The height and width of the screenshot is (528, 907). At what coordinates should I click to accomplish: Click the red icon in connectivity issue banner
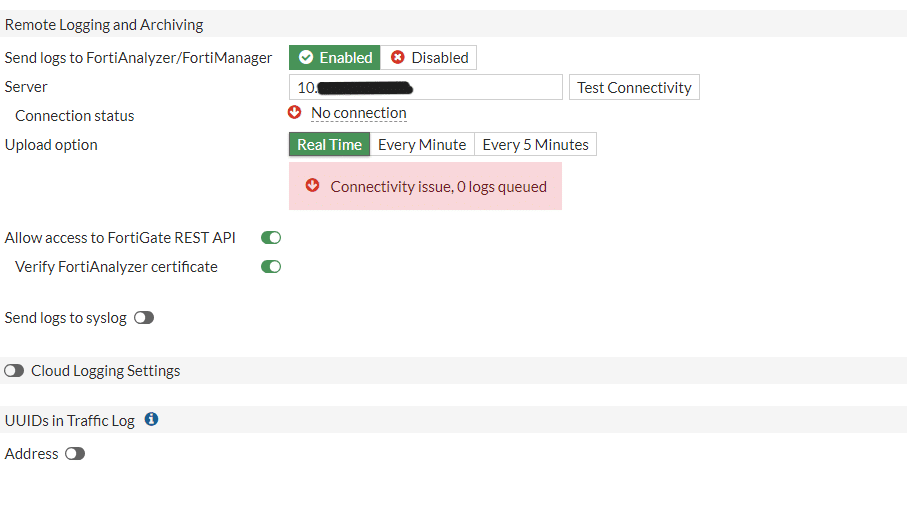(x=312, y=185)
